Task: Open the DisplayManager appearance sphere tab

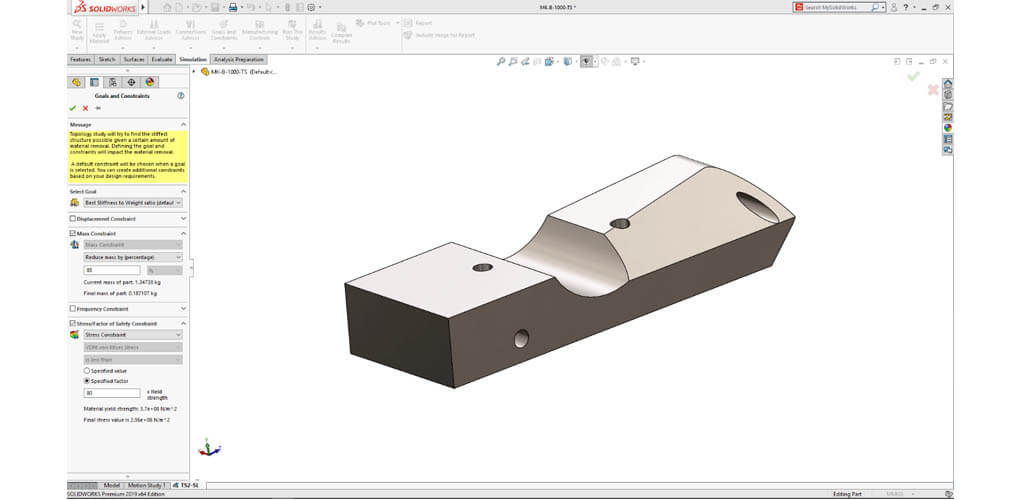Action: click(x=149, y=82)
